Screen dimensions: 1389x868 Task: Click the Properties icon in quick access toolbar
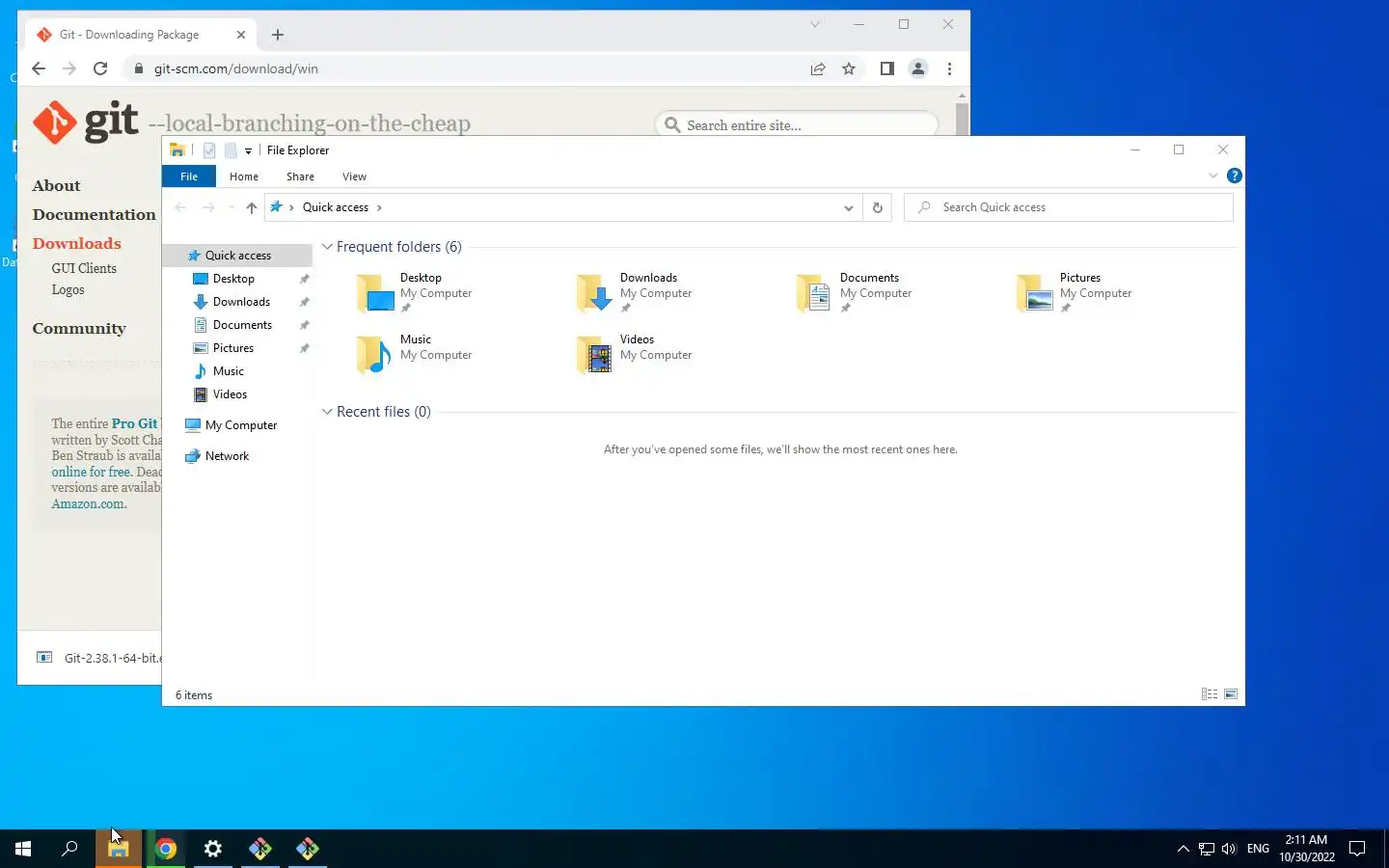click(209, 150)
